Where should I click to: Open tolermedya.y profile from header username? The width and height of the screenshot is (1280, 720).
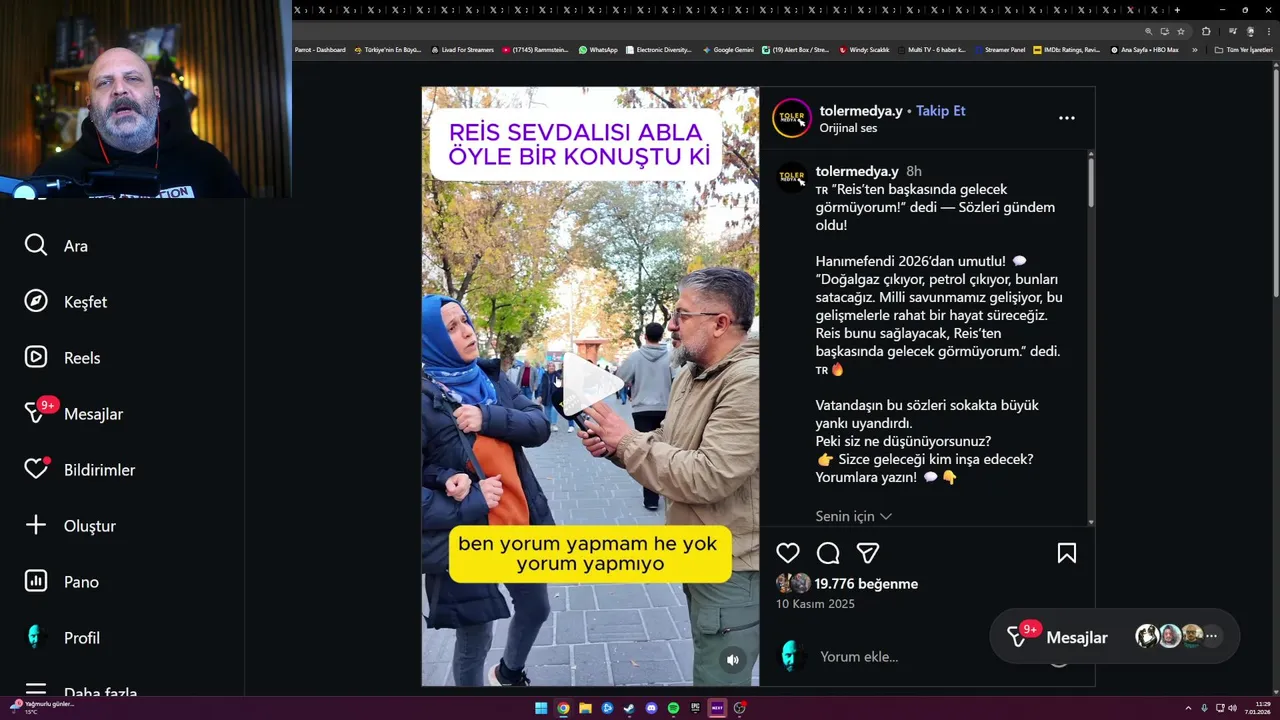(x=861, y=111)
